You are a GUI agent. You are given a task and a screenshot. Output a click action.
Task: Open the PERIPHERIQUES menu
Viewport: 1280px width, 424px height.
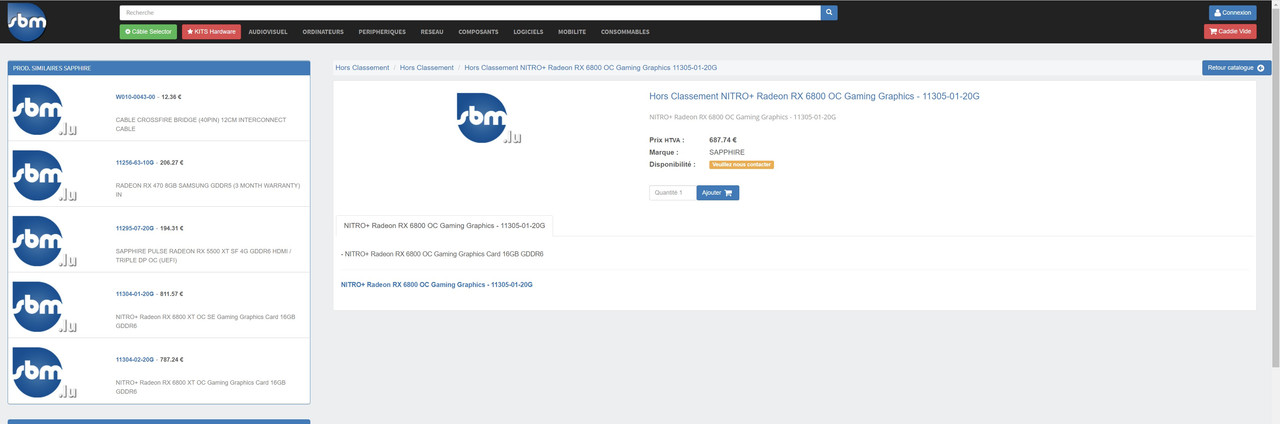[x=383, y=32]
